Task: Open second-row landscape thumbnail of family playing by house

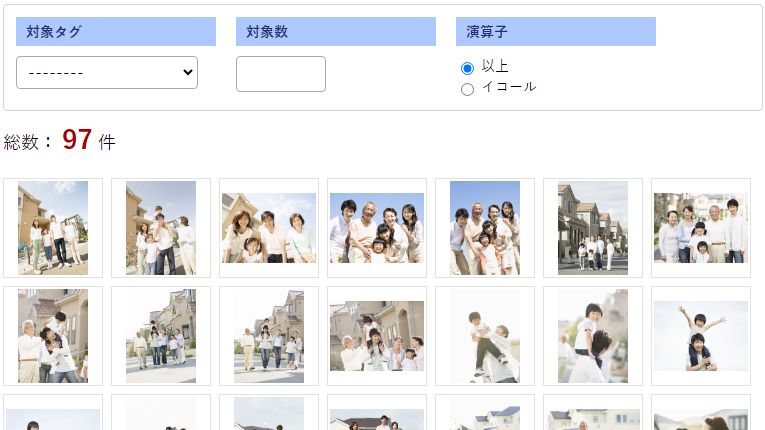Action: [377, 336]
